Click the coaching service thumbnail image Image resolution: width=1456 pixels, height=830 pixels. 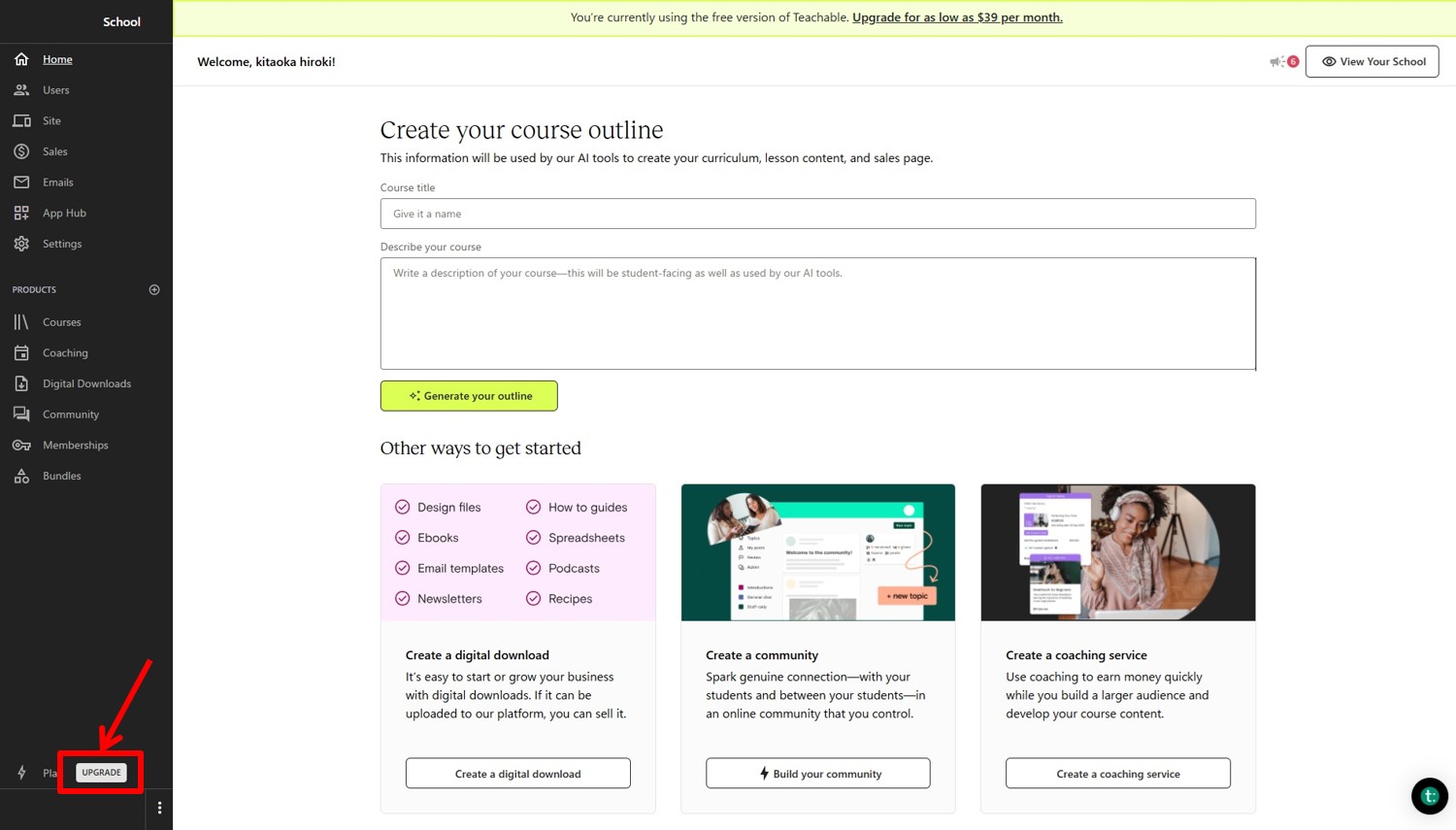pos(1117,552)
